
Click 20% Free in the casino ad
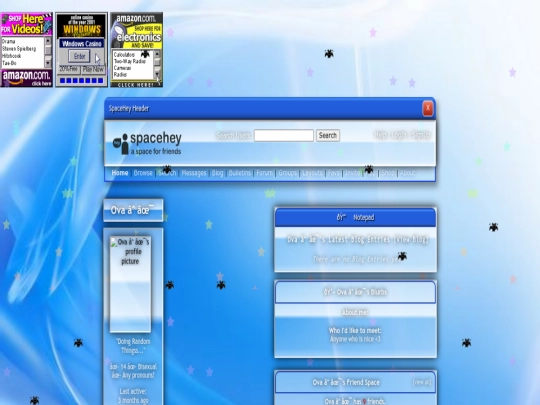click(69, 69)
